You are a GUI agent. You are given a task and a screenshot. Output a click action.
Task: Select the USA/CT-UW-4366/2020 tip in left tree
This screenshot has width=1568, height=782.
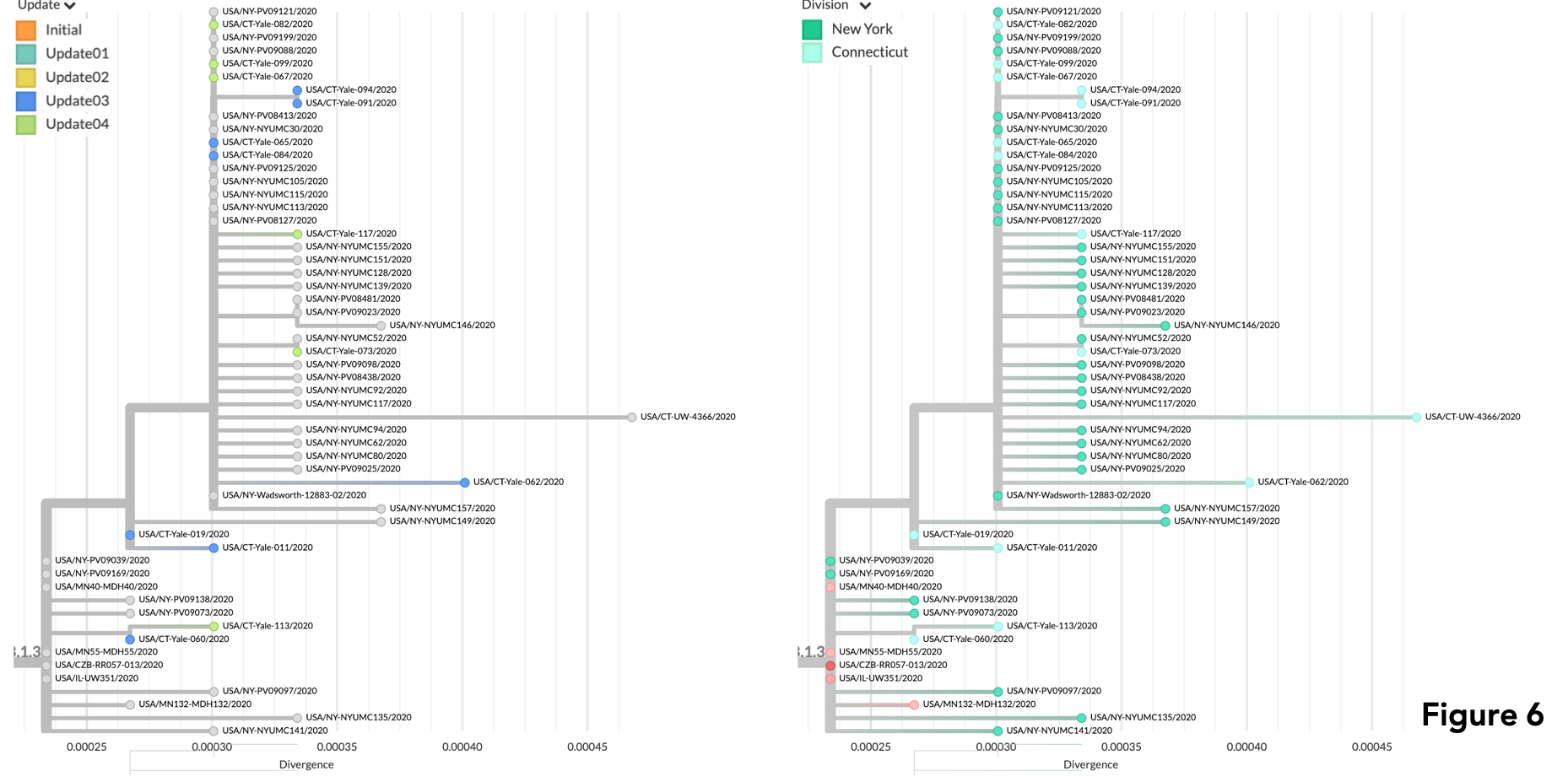[632, 417]
